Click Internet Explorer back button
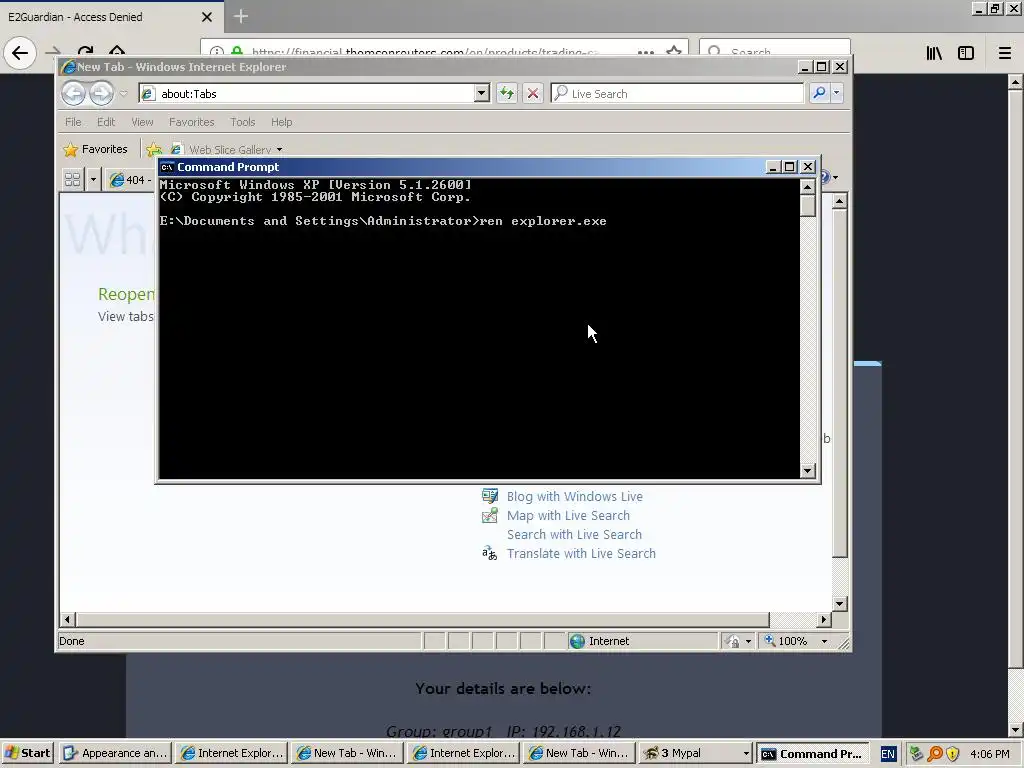Screen dimensions: 1024x768 coord(73,93)
